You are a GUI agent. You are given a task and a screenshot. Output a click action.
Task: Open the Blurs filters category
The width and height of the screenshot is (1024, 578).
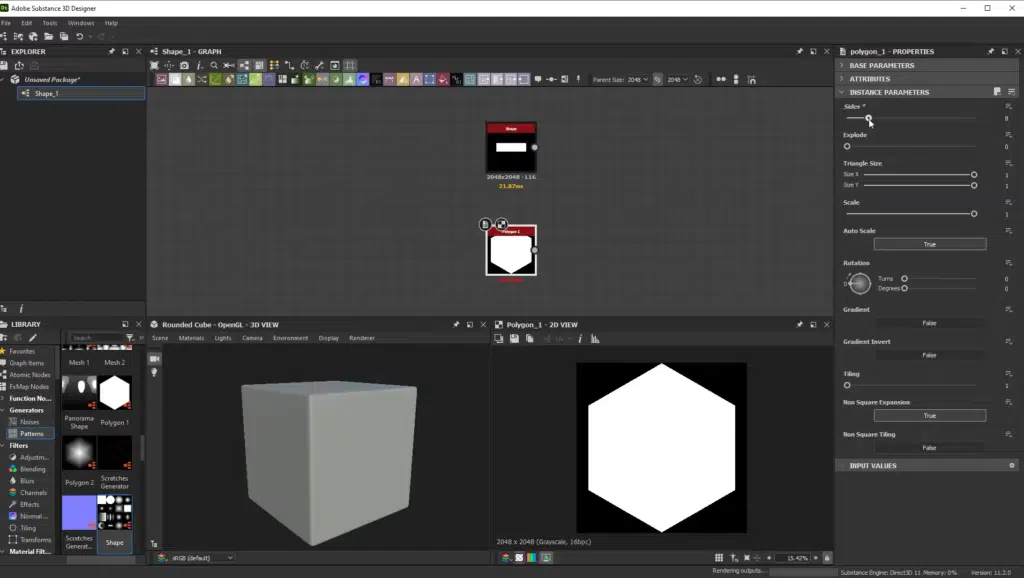click(x=30, y=480)
